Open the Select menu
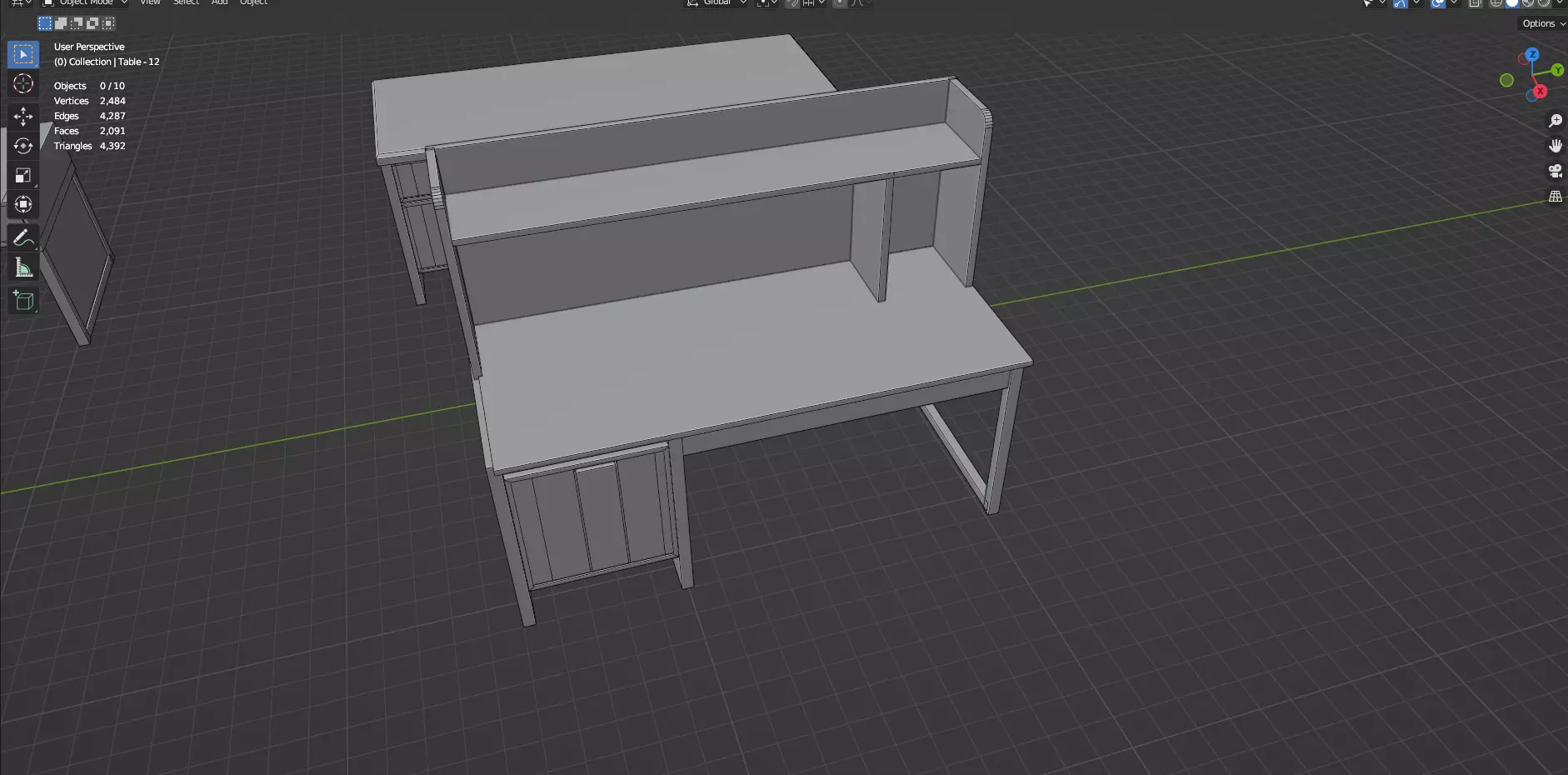The height and width of the screenshot is (775, 1568). 186,2
